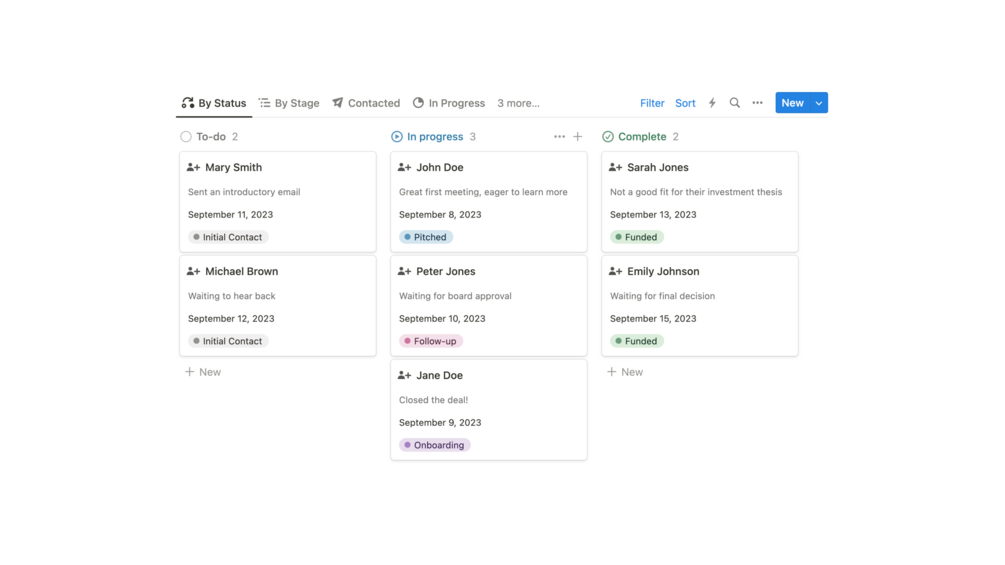Click the lightning bolt automations icon
The image size is (1005, 565).
[712, 102]
